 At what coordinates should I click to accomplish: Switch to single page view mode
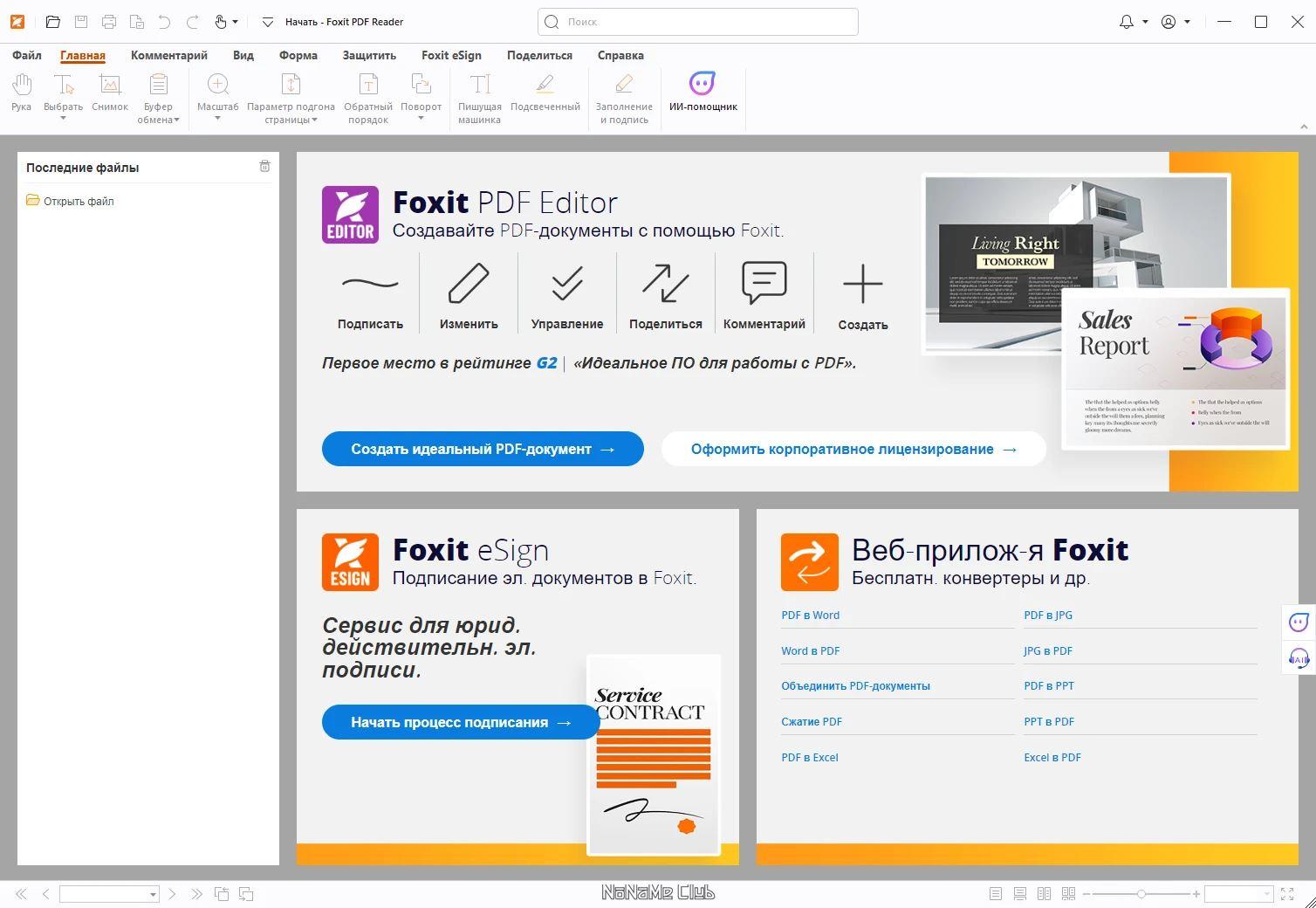pyautogui.click(x=996, y=894)
